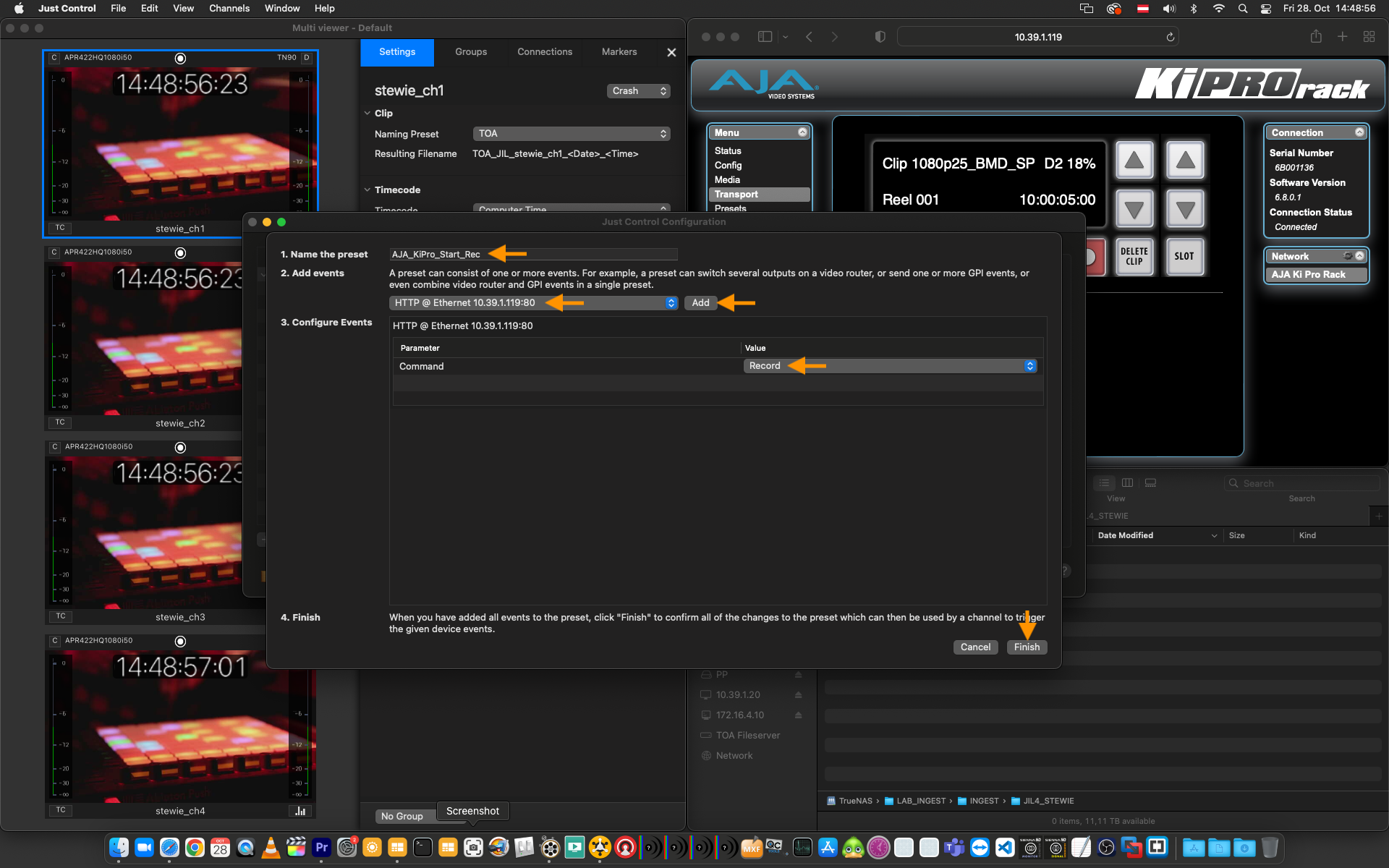Viewport: 1389px width, 868px height.
Task: Click Add to add the event
Action: click(700, 303)
